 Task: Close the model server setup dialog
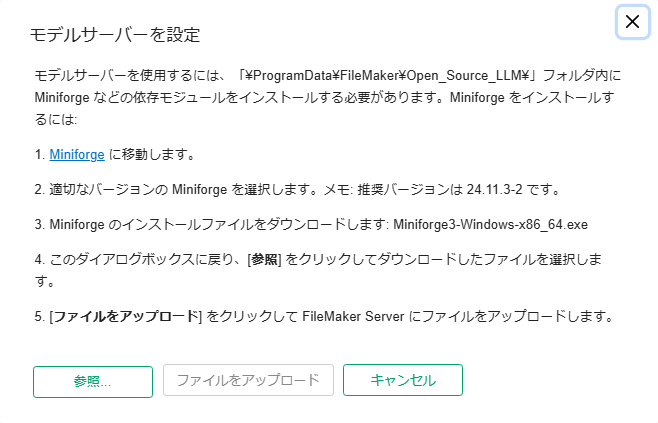pos(632,22)
